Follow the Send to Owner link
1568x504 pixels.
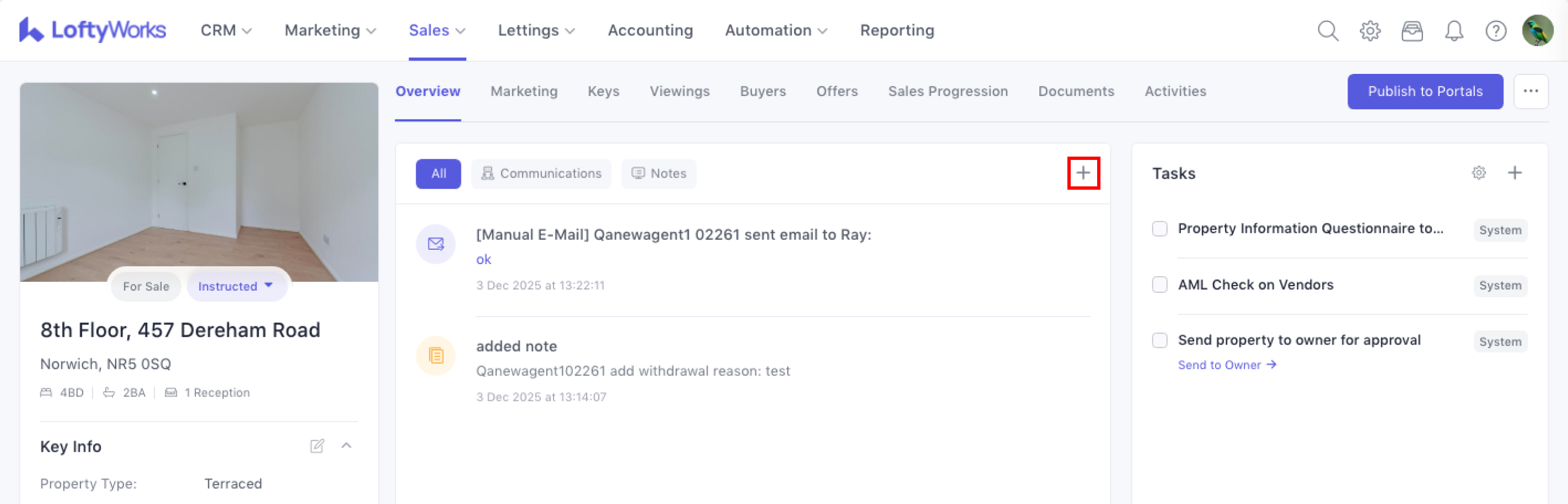point(1226,365)
